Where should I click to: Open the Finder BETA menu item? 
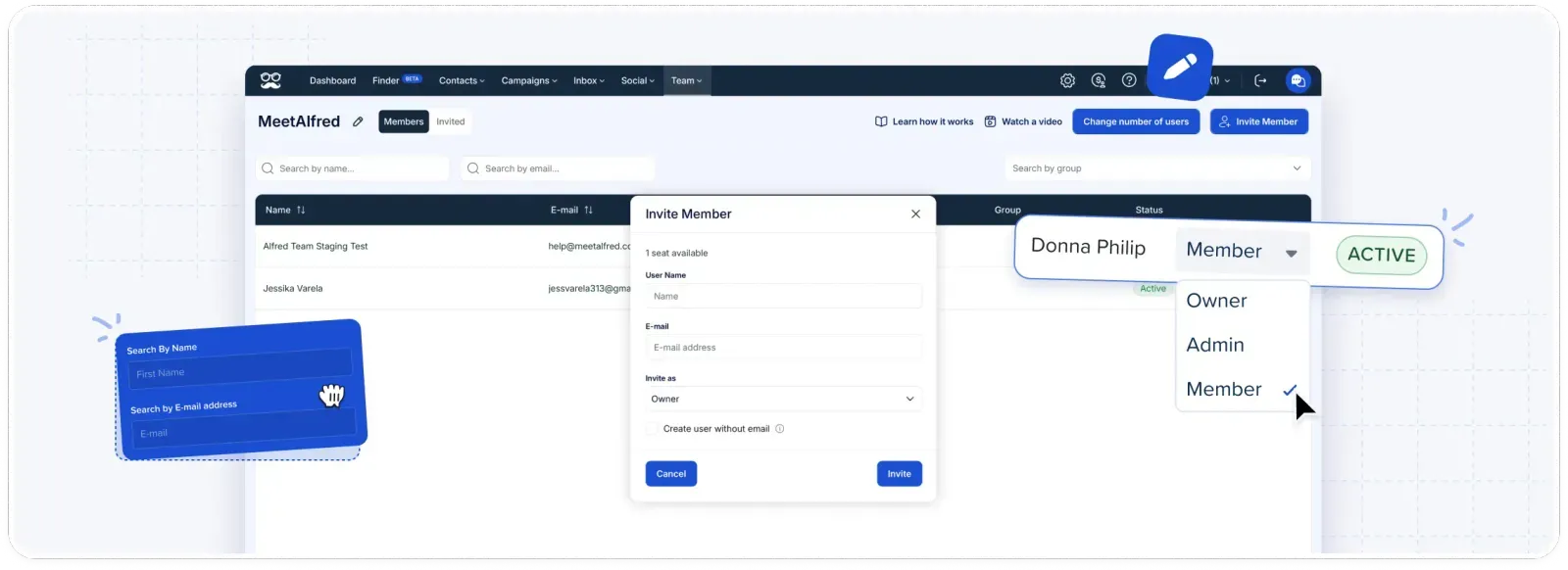tap(396, 80)
